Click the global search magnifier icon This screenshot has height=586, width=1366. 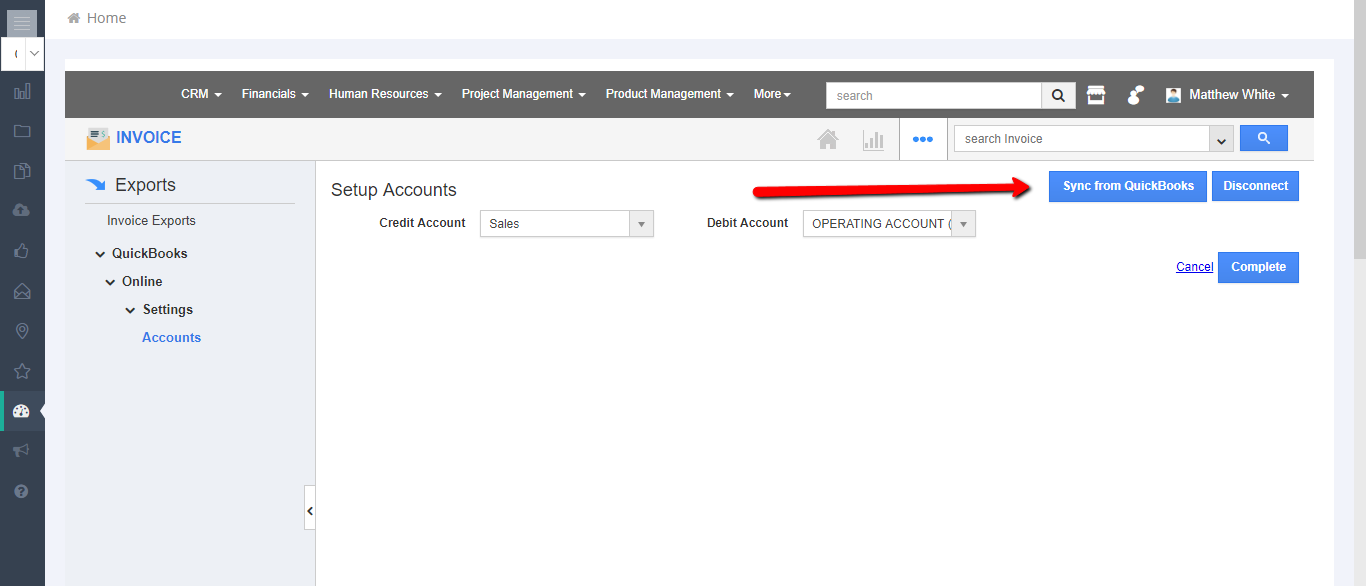tap(1058, 95)
